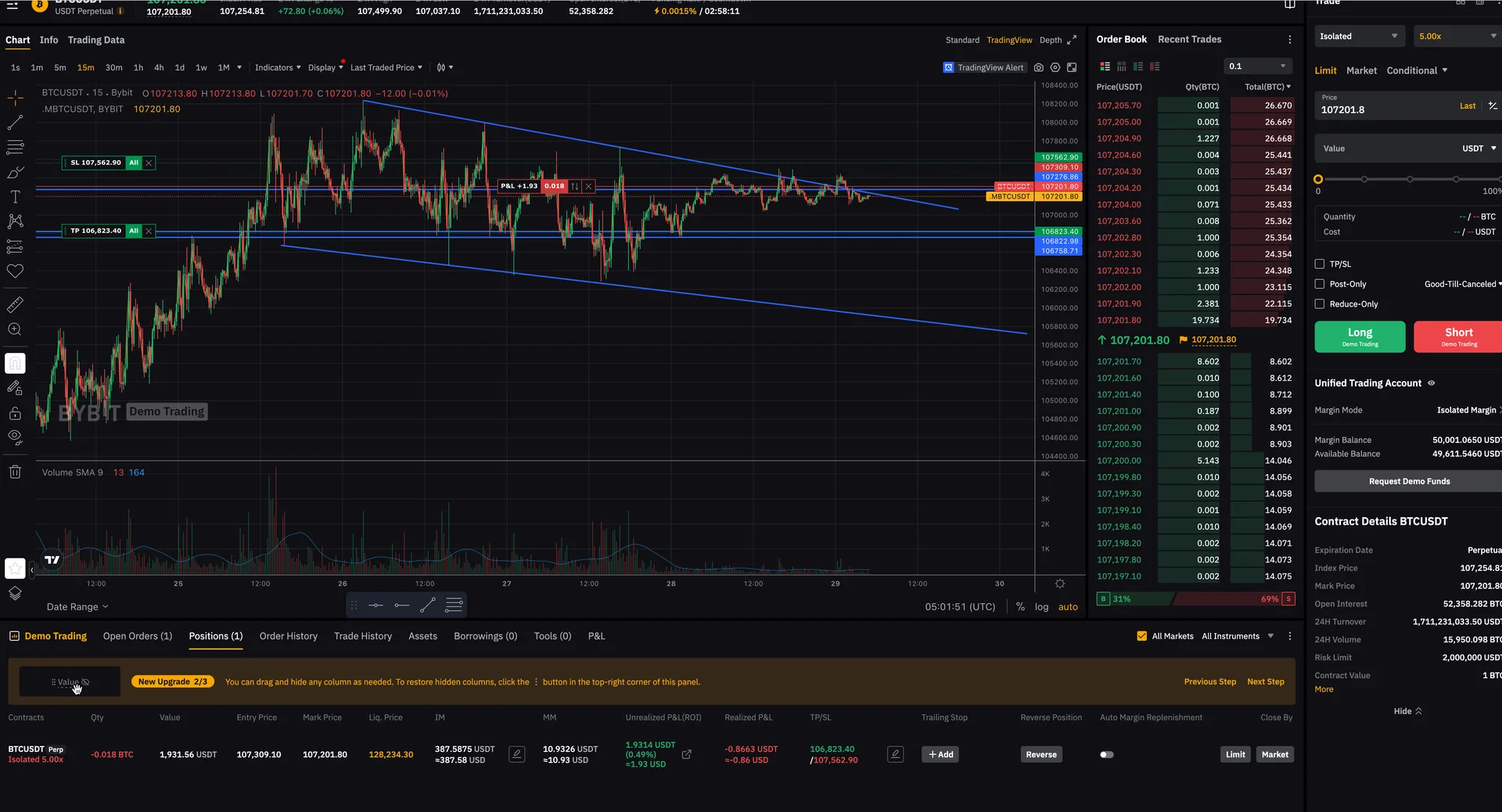This screenshot has width=1502, height=812.
Task: Open the chart patterns tool
Action: click(15, 221)
